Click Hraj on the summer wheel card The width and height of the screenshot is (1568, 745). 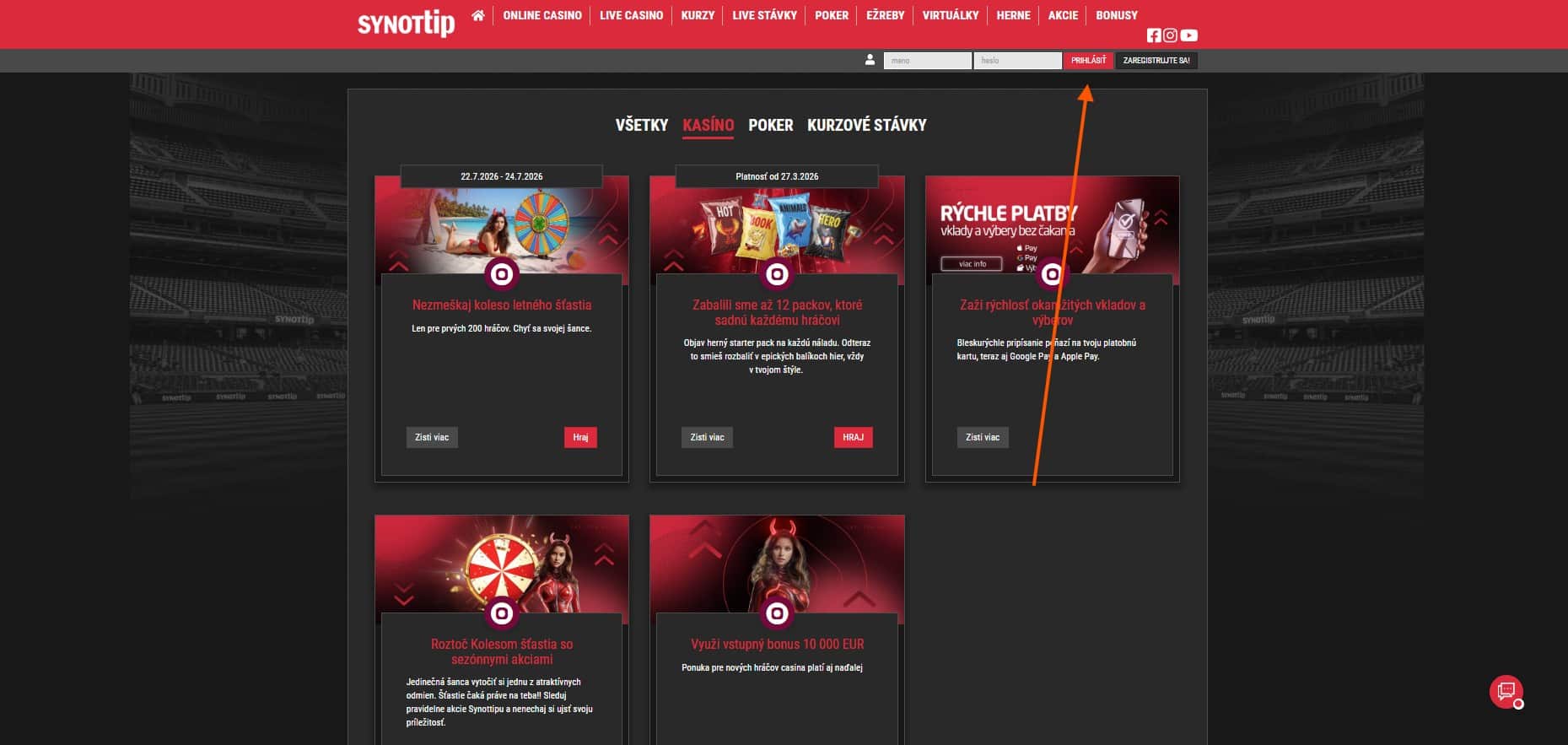[x=580, y=437]
